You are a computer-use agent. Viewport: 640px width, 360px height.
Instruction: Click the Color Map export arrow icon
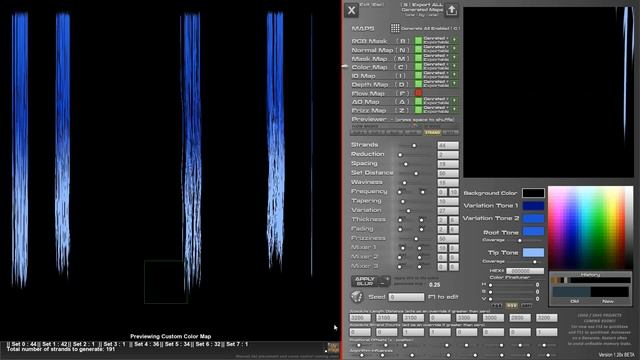tap(454, 67)
